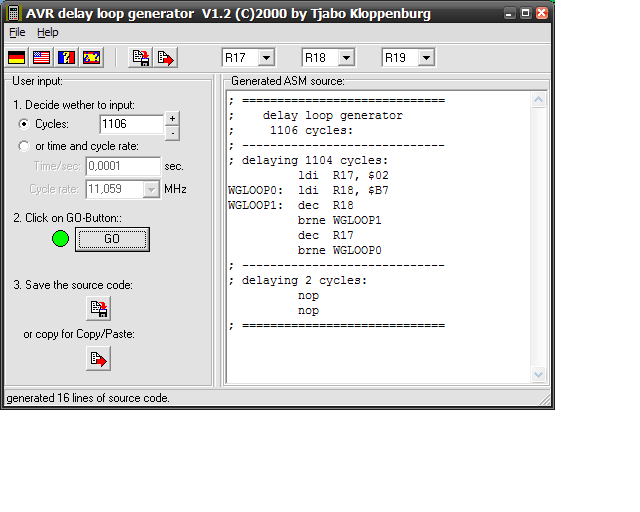
Task: Open help via the question mark icon
Action: pos(67,58)
